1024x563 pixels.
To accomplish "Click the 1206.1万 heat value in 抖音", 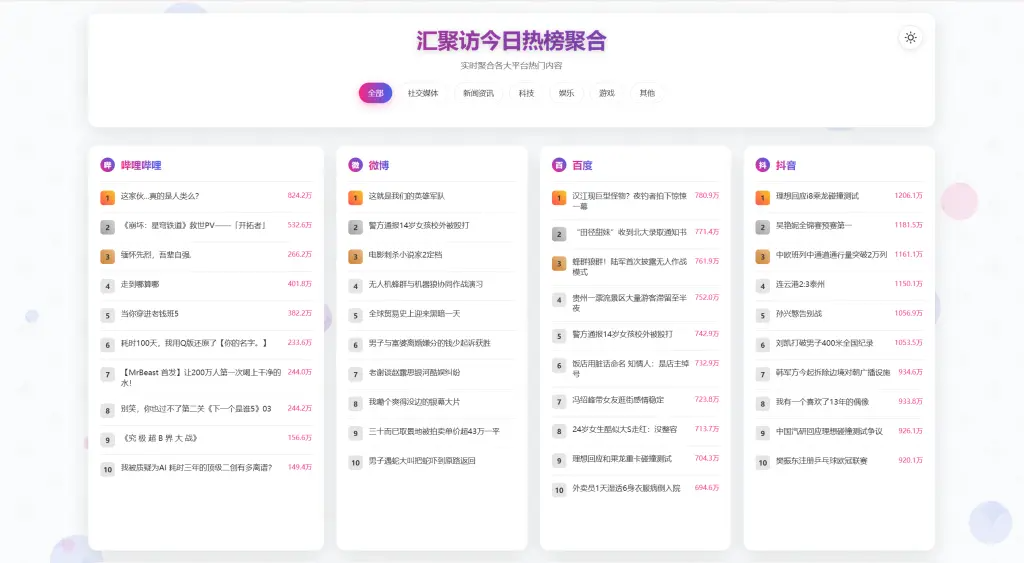I will point(908,195).
